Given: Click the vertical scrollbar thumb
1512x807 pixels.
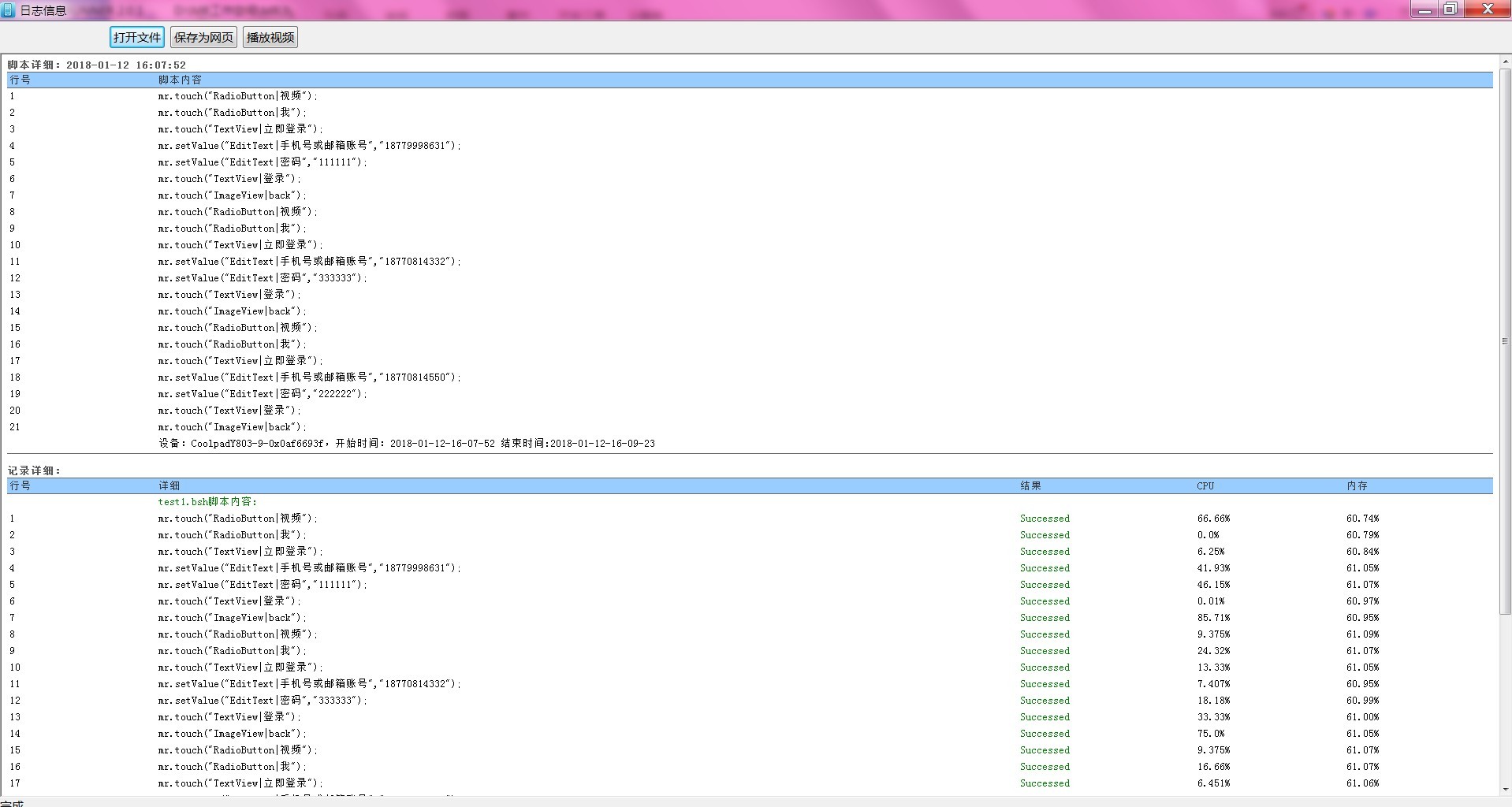Looking at the screenshot, I should click(x=1505, y=341).
